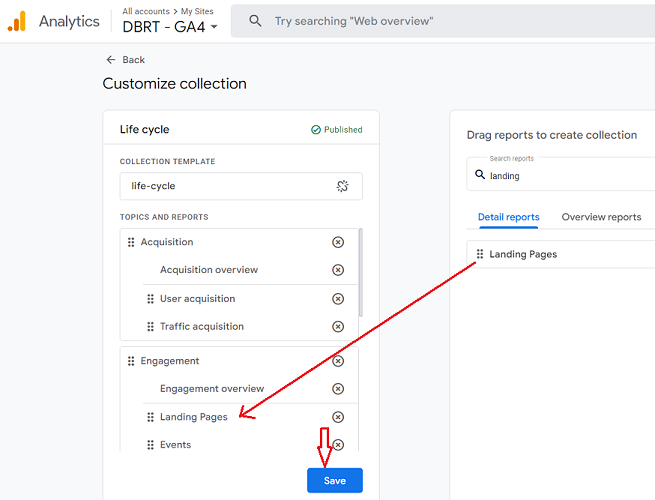655x500 pixels.
Task: Click the Landing Pages detail report row
Action: click(x=561, y=254)
